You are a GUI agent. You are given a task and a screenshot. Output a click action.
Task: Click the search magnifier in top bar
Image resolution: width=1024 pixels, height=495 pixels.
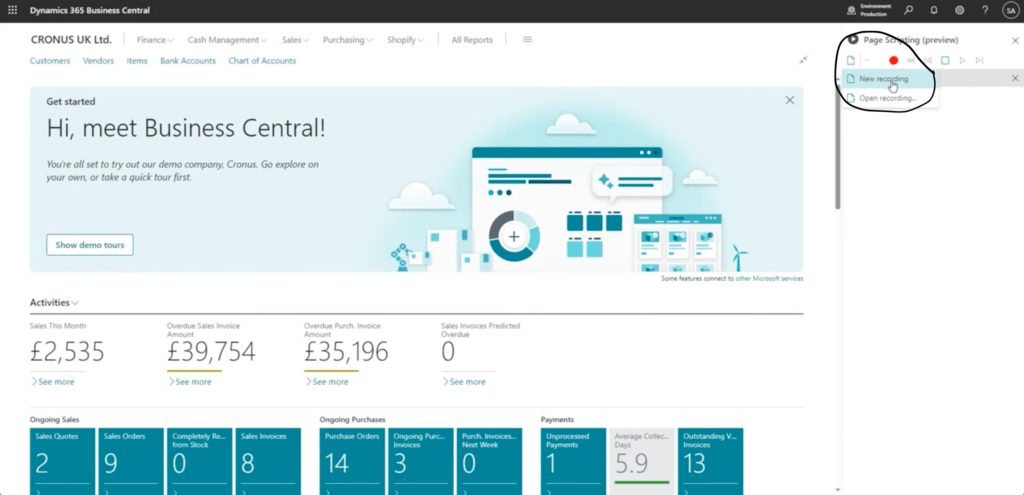[908, 10]
